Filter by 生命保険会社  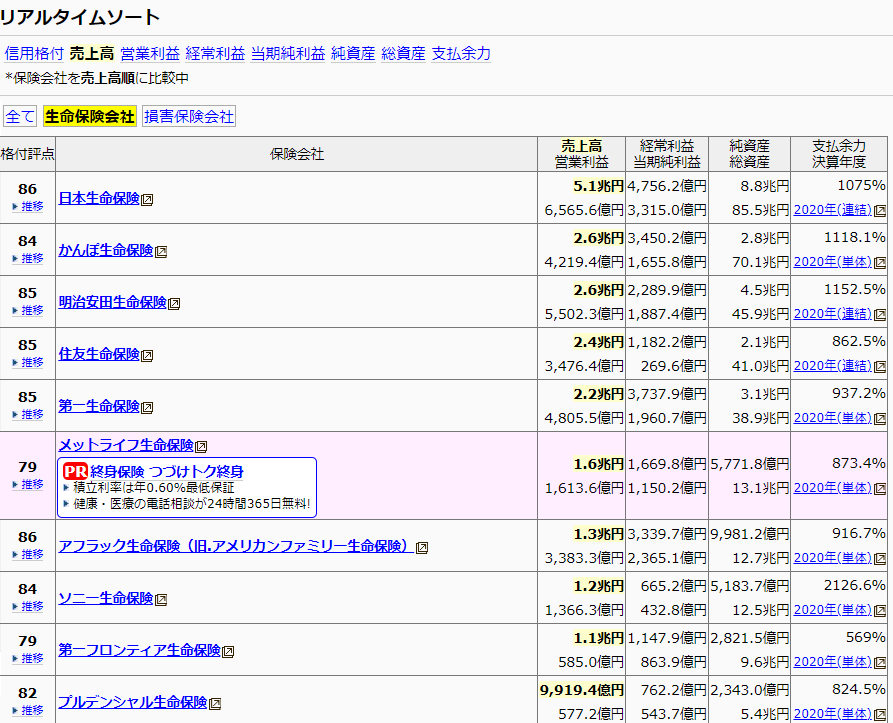click(x=89, y=116)
